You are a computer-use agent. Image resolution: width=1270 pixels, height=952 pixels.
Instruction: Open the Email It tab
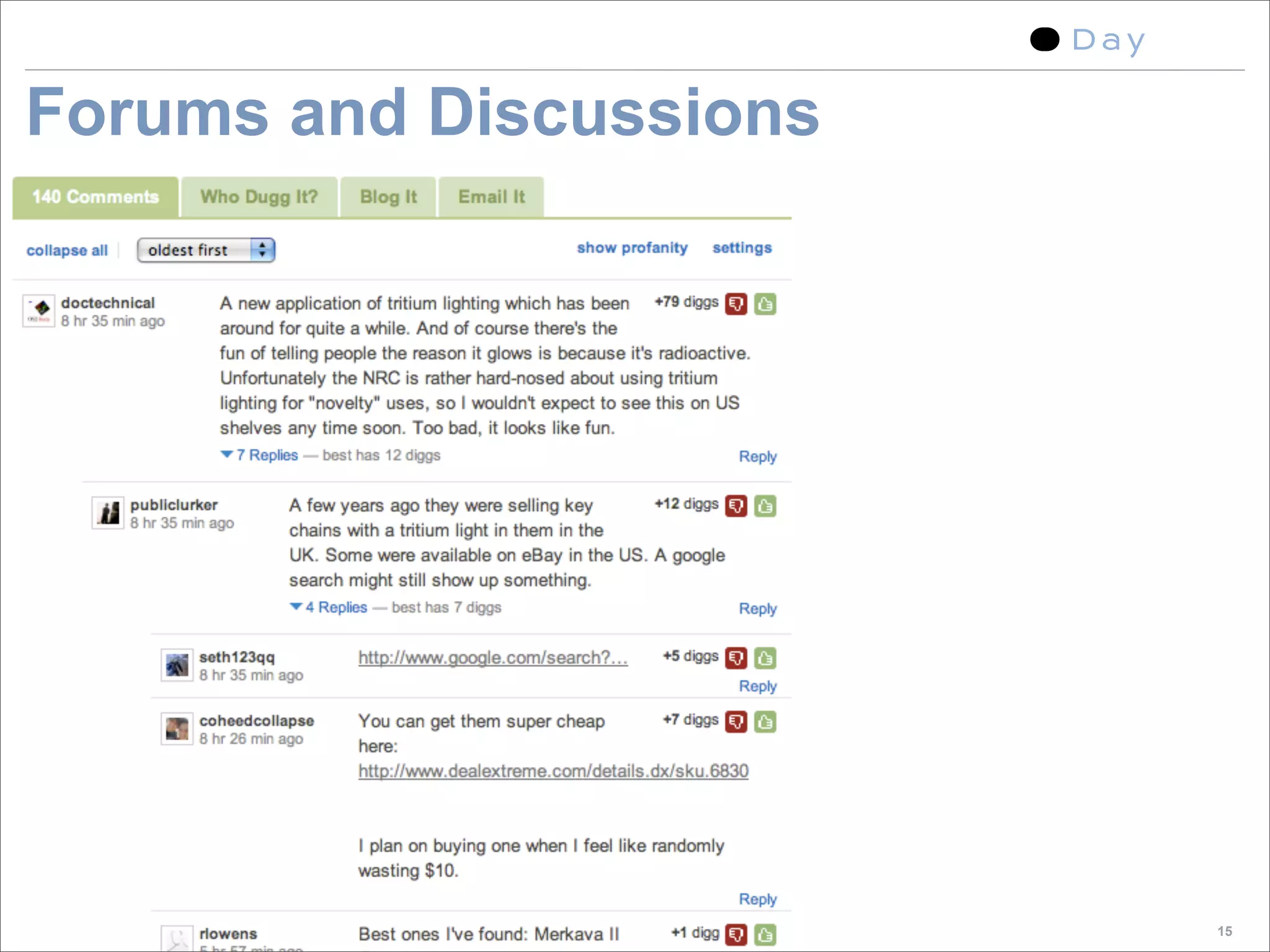coord(491,197)
